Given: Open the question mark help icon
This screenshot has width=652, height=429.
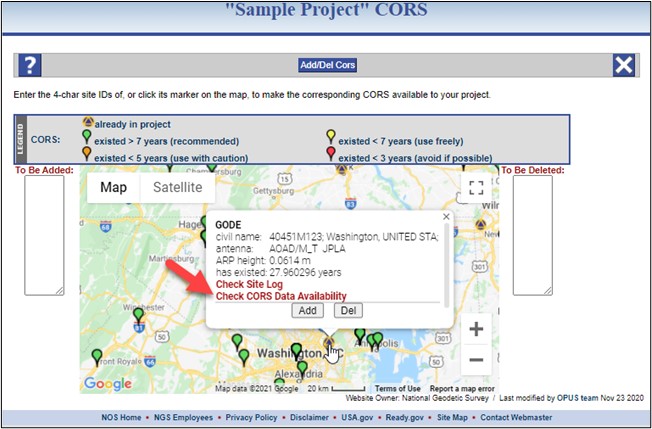Looking at the screenshot, I should point(30,65).
